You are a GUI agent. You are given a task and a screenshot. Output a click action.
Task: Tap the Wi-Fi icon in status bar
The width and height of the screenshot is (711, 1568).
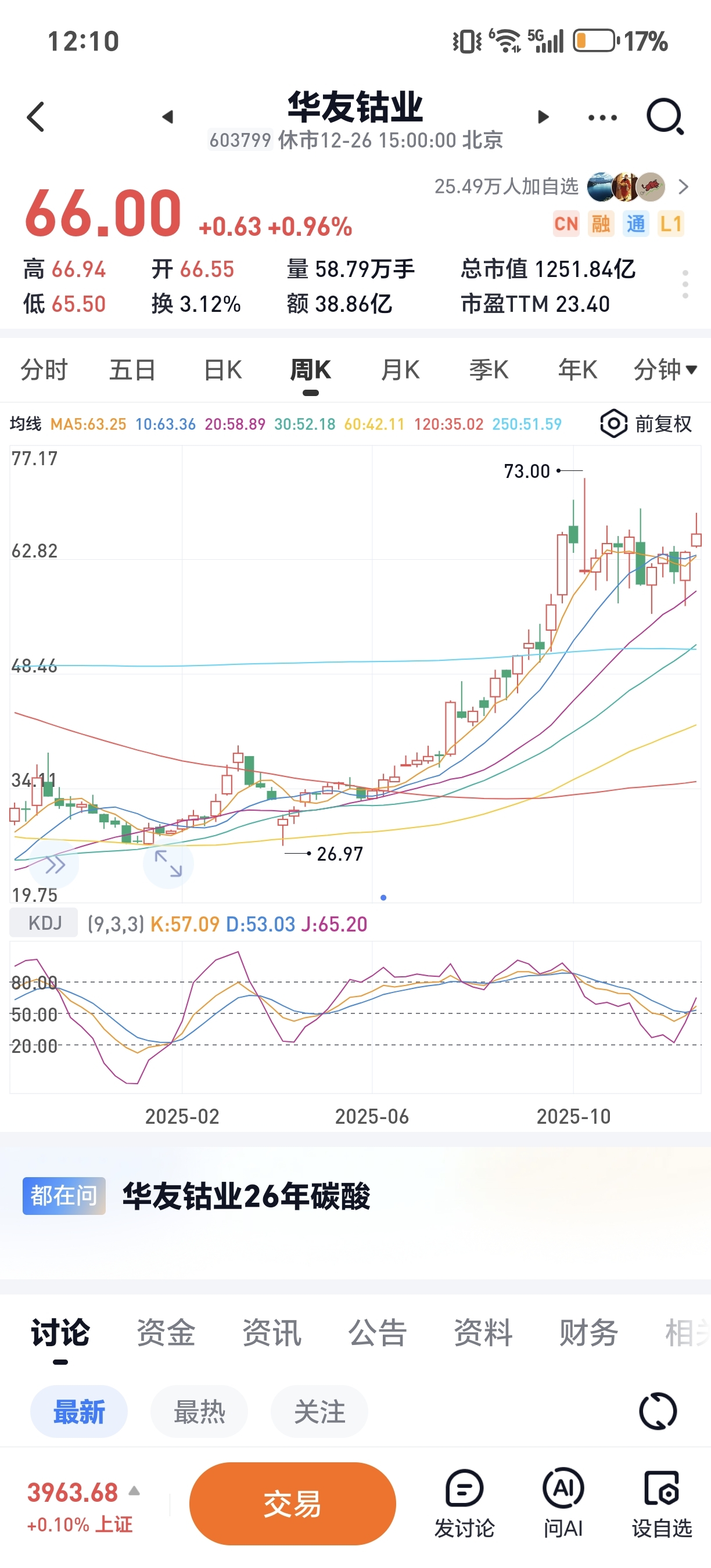506,41
